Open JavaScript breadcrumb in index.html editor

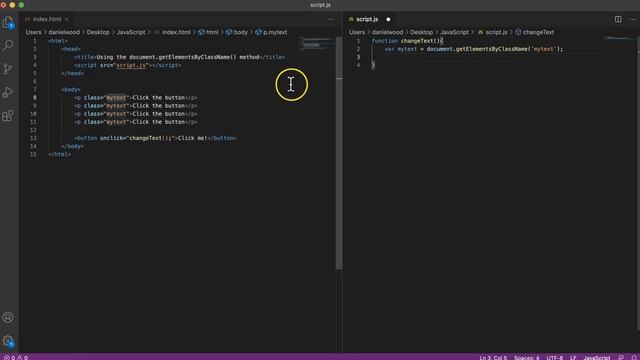(x=131, y=32)
